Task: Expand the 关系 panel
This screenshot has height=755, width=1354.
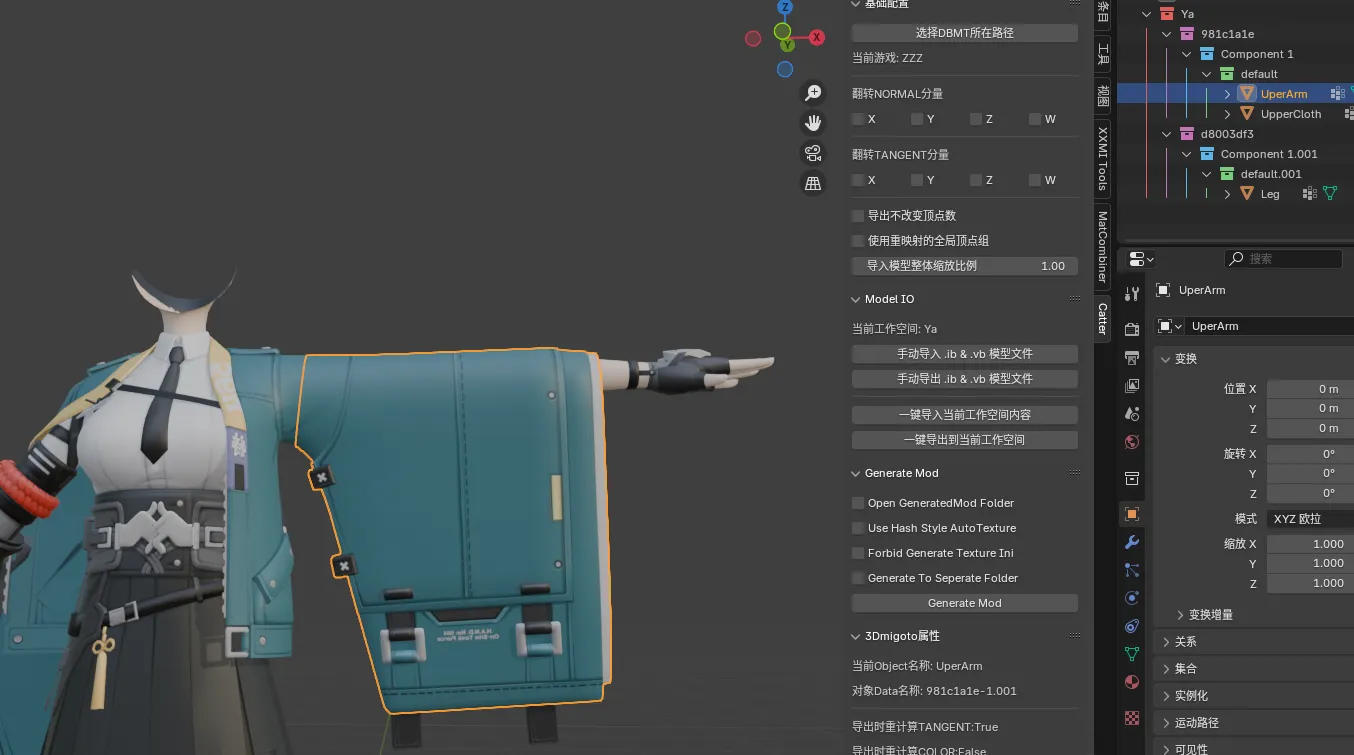Action: 1166,642
